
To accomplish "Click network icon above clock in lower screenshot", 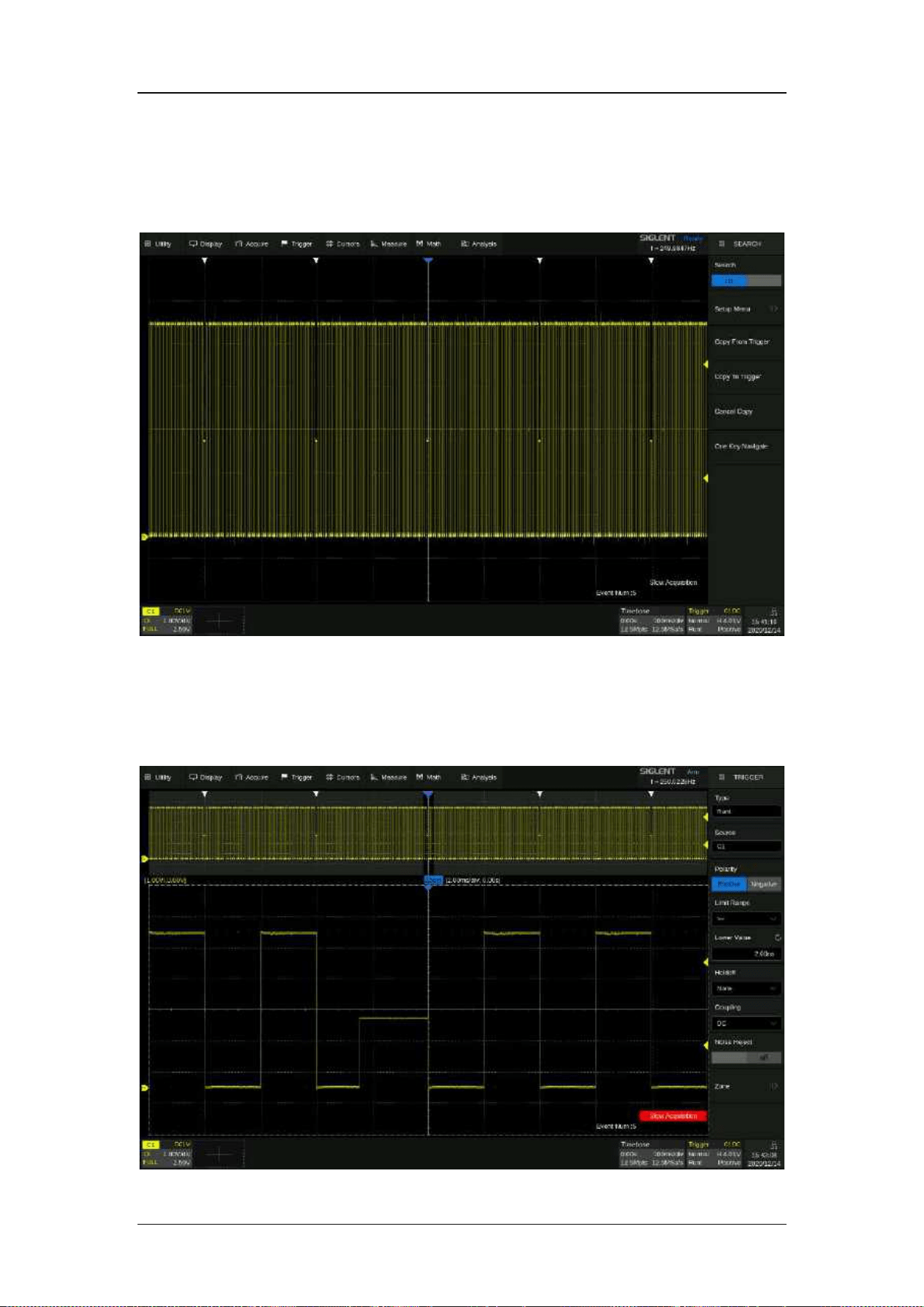I will tap(773, 1145).
